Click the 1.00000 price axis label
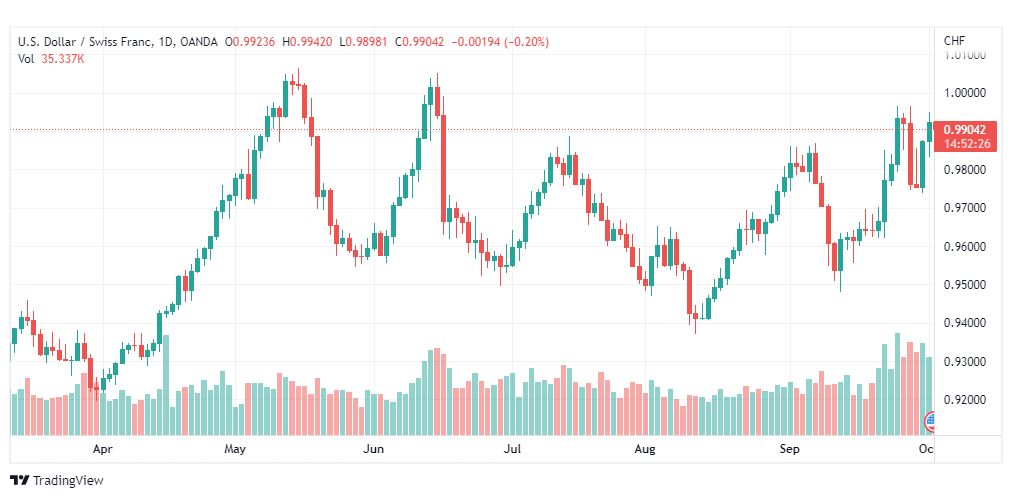Screen dimensions: 1012x498 [966, 93]
